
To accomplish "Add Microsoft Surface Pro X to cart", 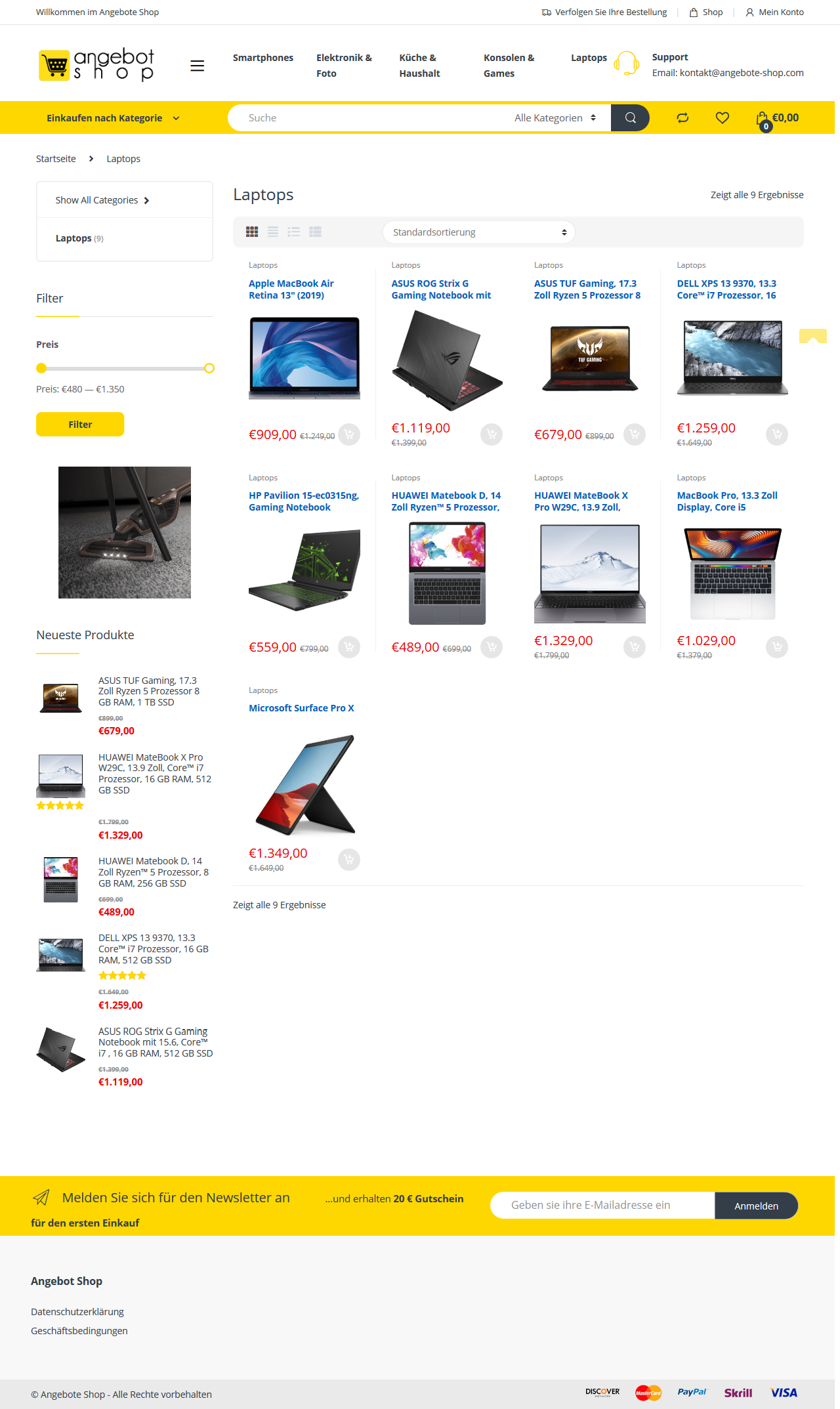I will (x=349, y=860).
